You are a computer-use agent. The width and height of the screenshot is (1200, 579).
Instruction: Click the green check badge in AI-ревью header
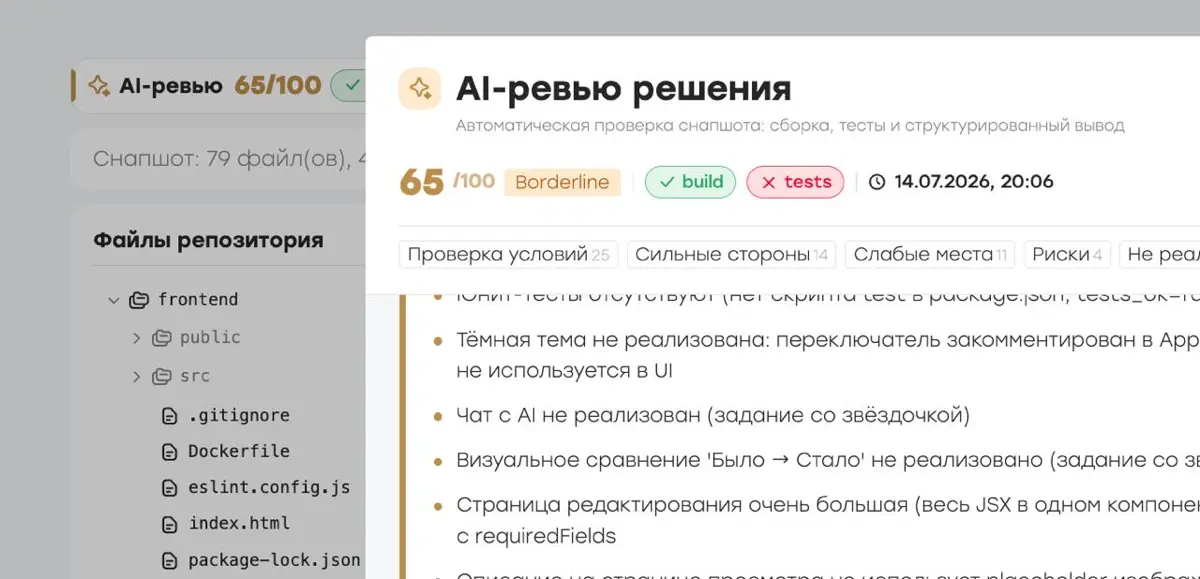coord(349,86)
